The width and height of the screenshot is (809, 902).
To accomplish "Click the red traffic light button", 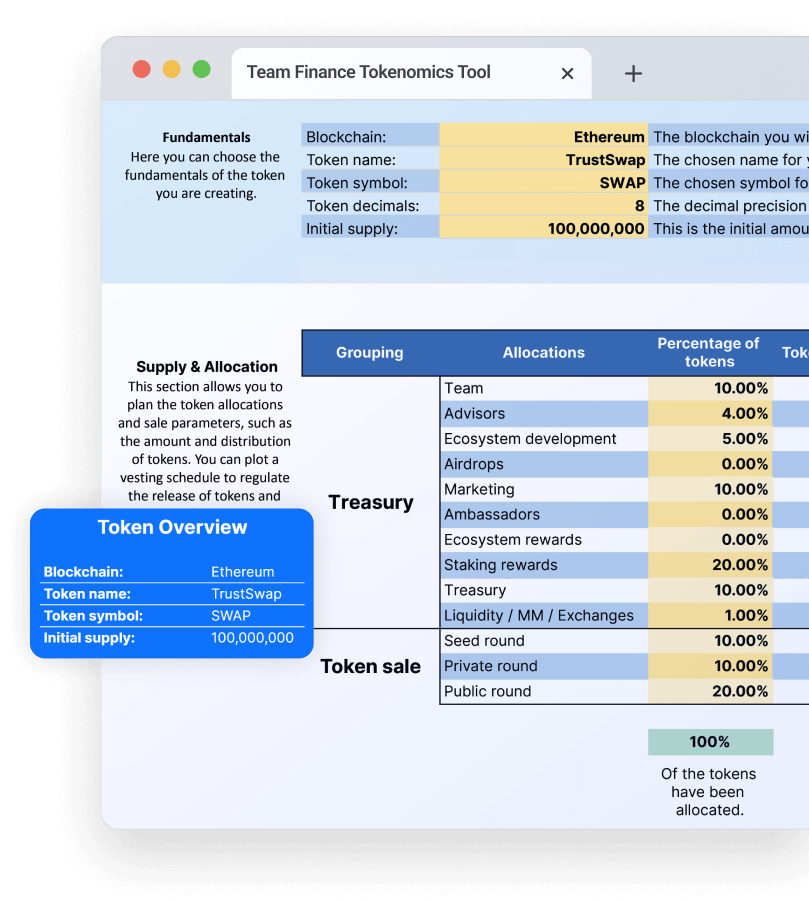I will (143, 69).
